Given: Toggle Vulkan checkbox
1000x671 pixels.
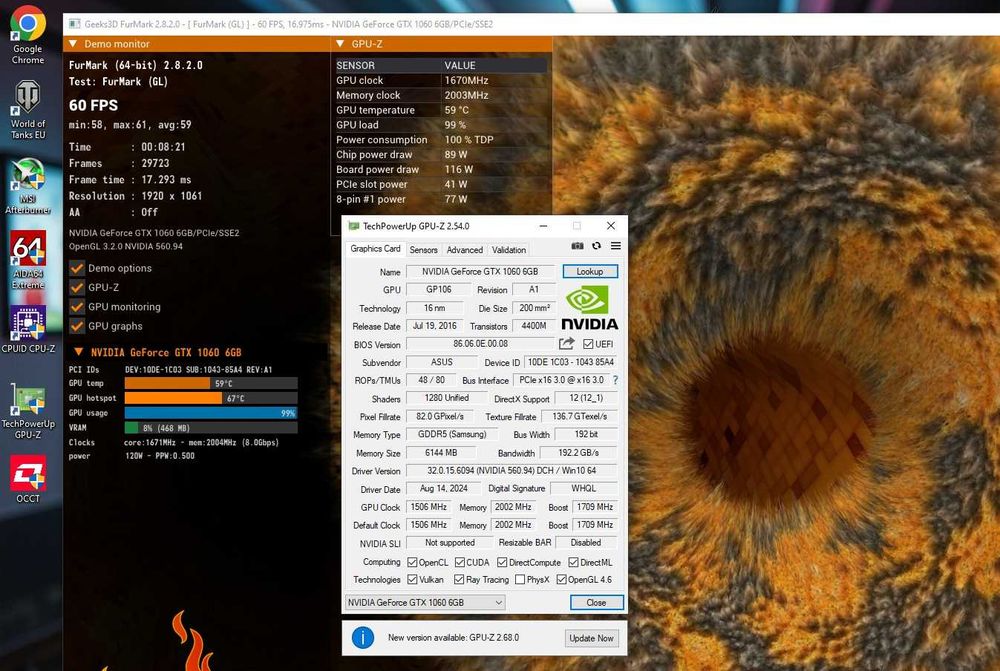Looking at the screenshot, I should 412,580.
